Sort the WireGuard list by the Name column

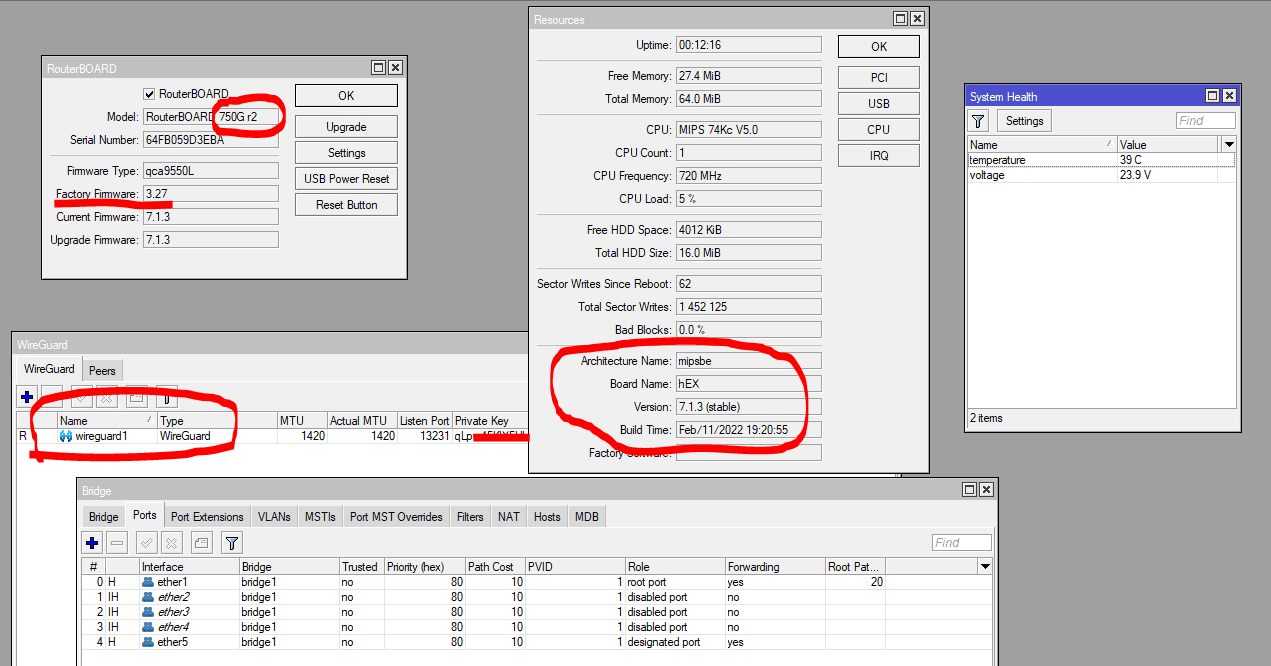pos(106,421)
